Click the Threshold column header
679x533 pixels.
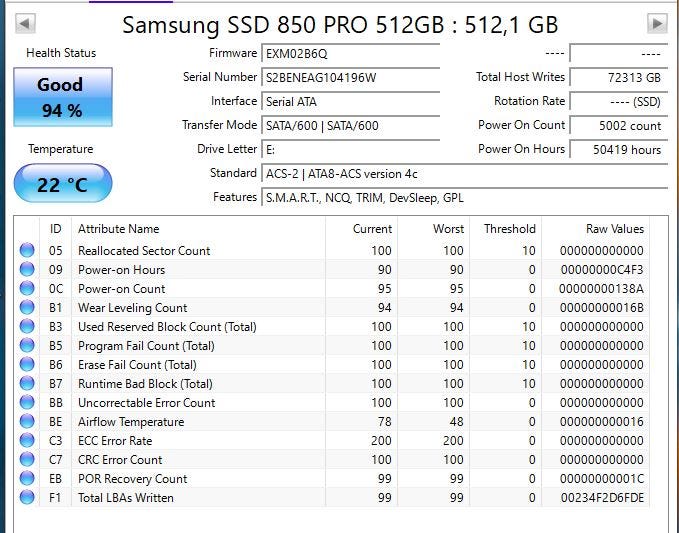click(x=509, y=229)
